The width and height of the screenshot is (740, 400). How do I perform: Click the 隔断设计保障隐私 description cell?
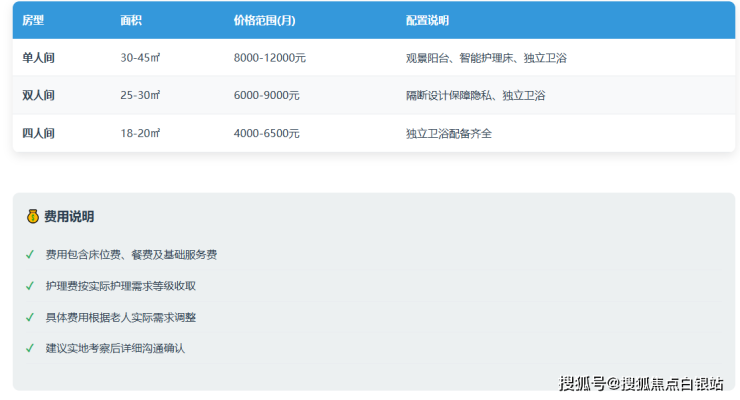(475, 95)
